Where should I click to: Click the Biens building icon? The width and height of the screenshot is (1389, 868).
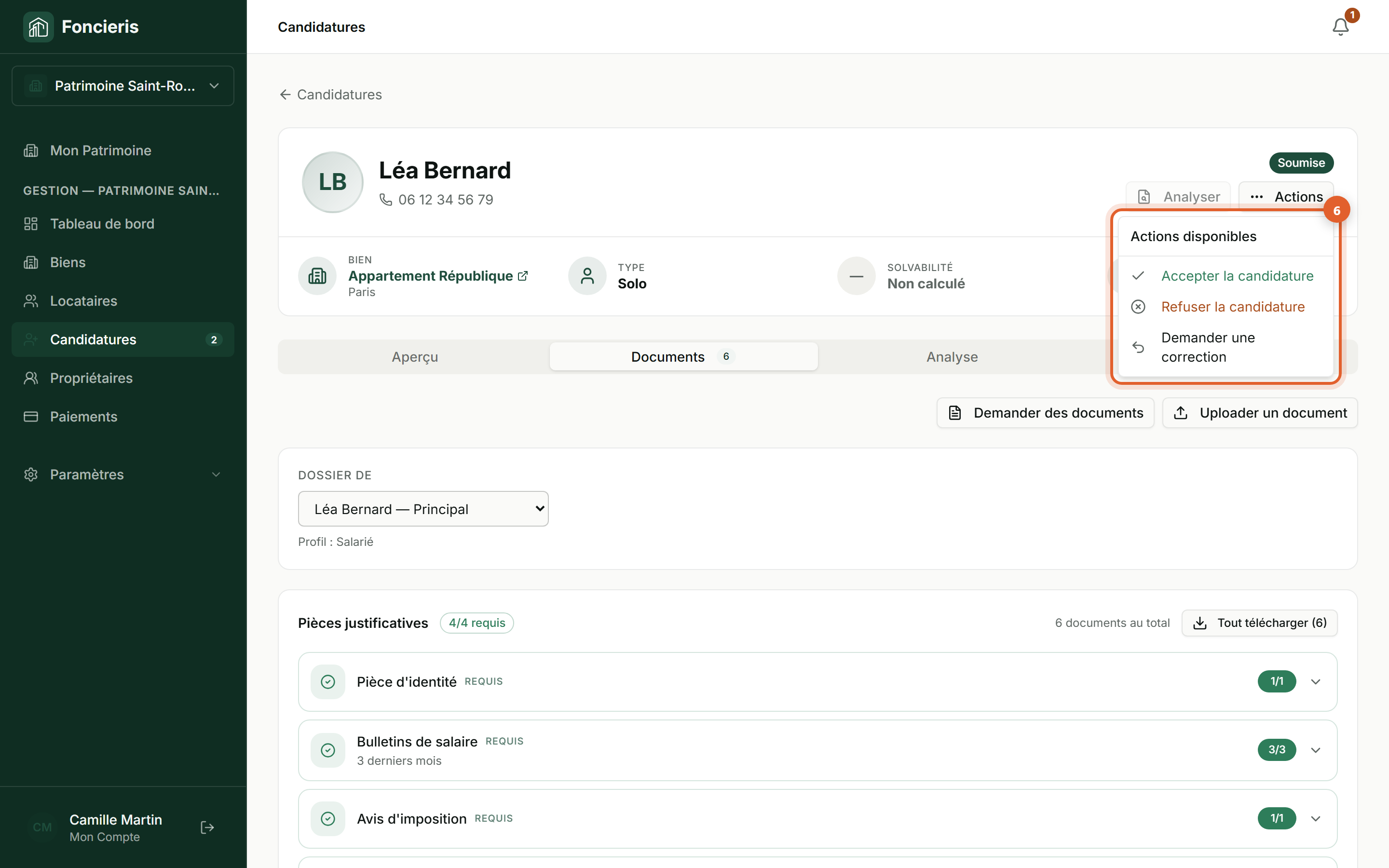31,262
